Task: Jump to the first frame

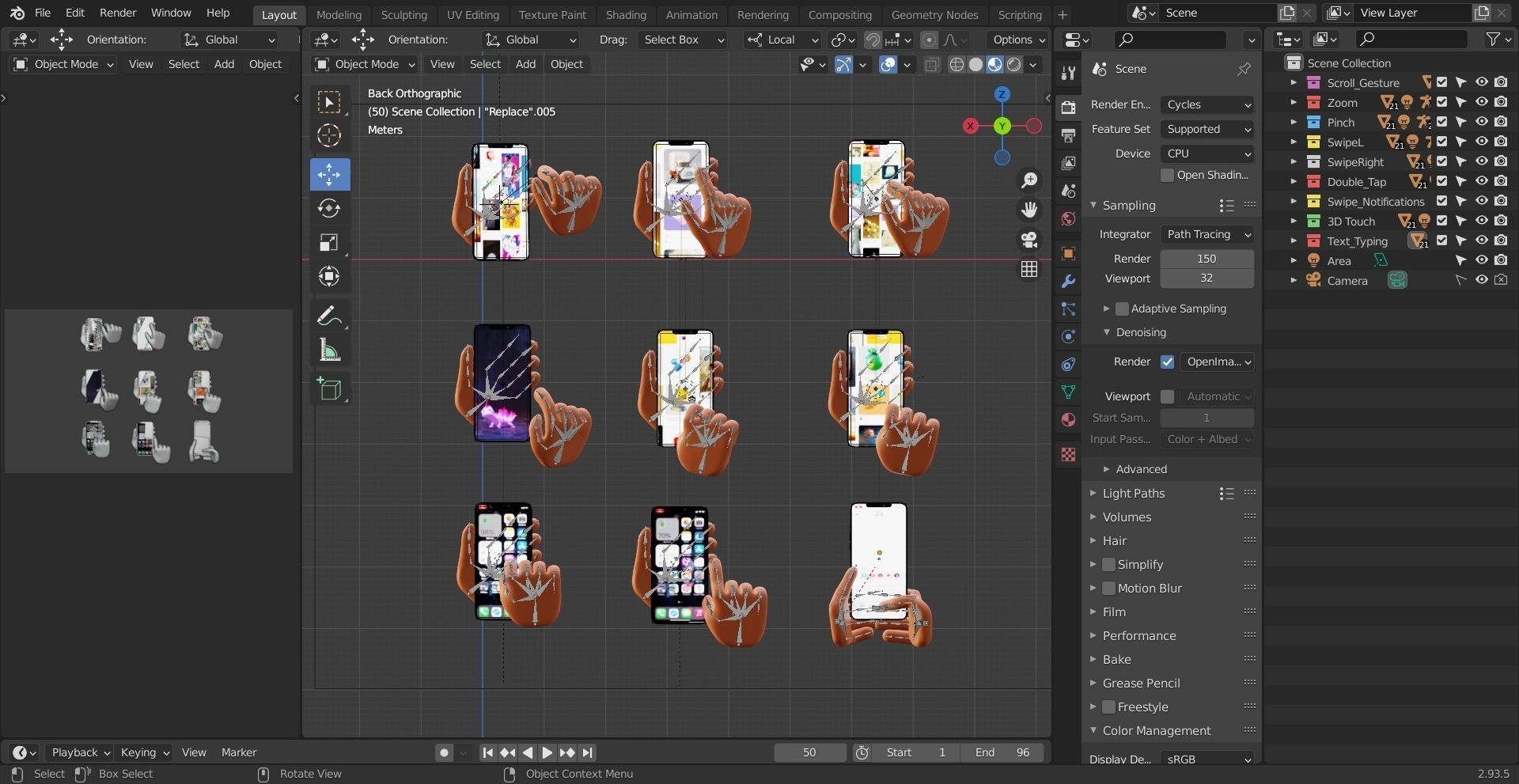Action: coord(487,753)
